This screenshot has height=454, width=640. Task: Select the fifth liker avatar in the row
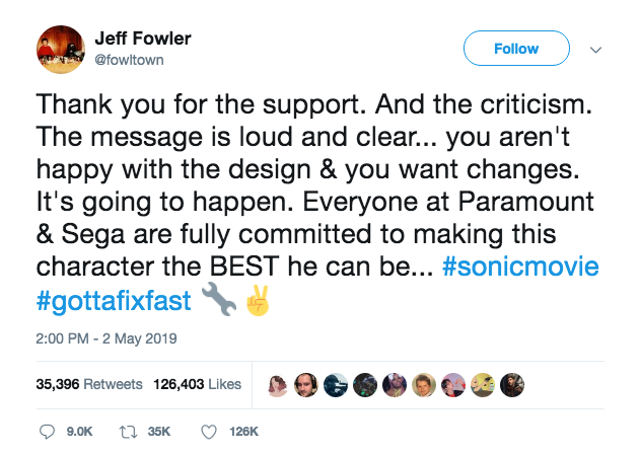pos(394,384)
